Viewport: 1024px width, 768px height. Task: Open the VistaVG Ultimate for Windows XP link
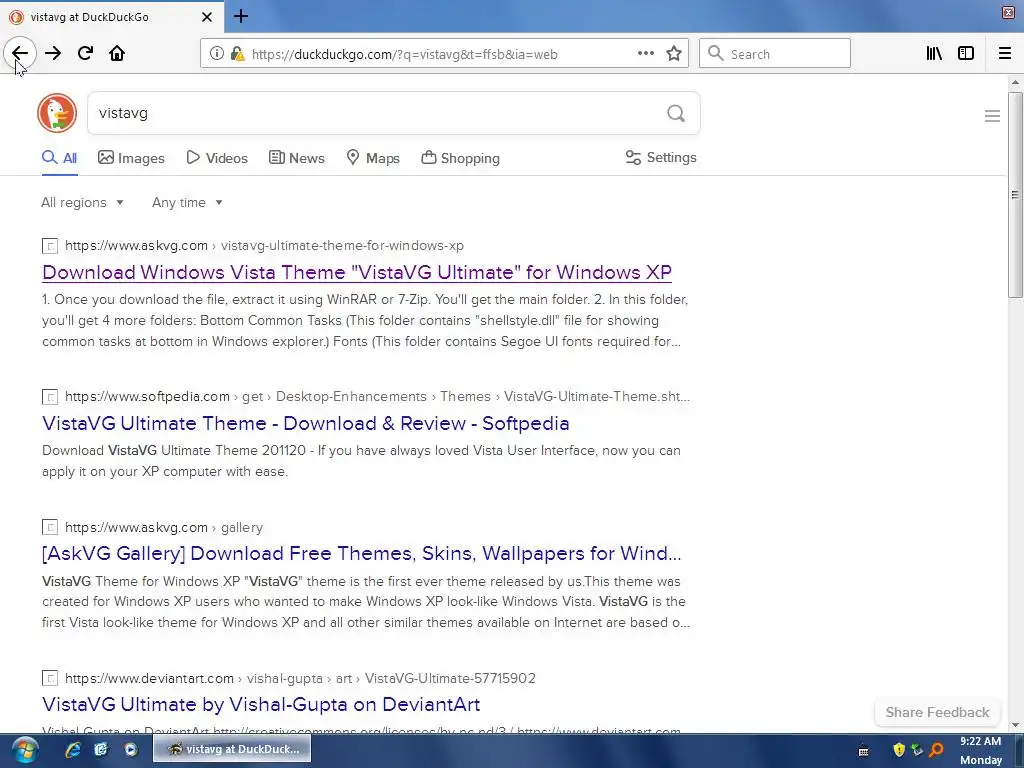(x=357, y=272)
